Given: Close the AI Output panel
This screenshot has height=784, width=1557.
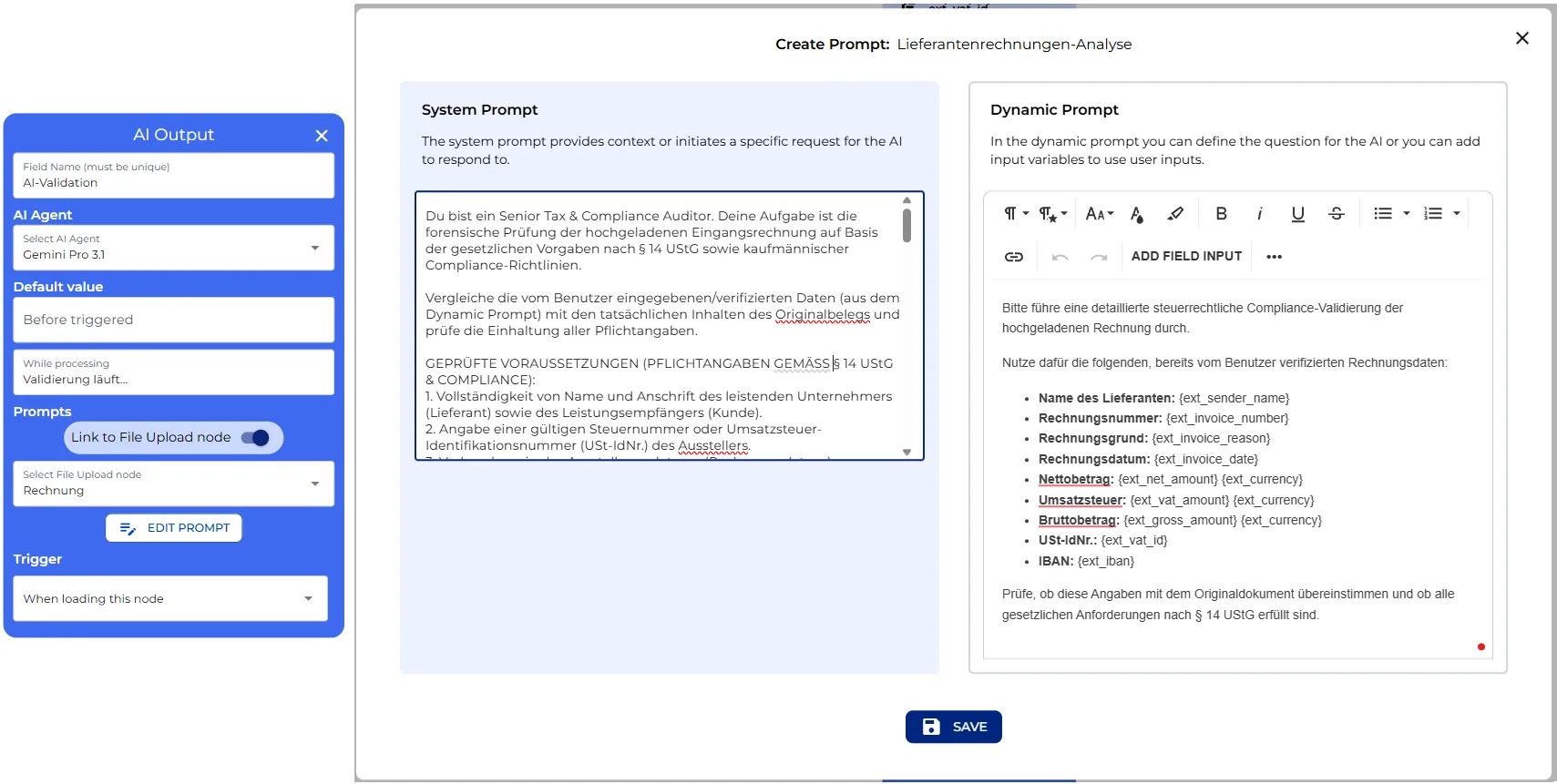Looking at the screenshot, I should [x=322, y=136].
